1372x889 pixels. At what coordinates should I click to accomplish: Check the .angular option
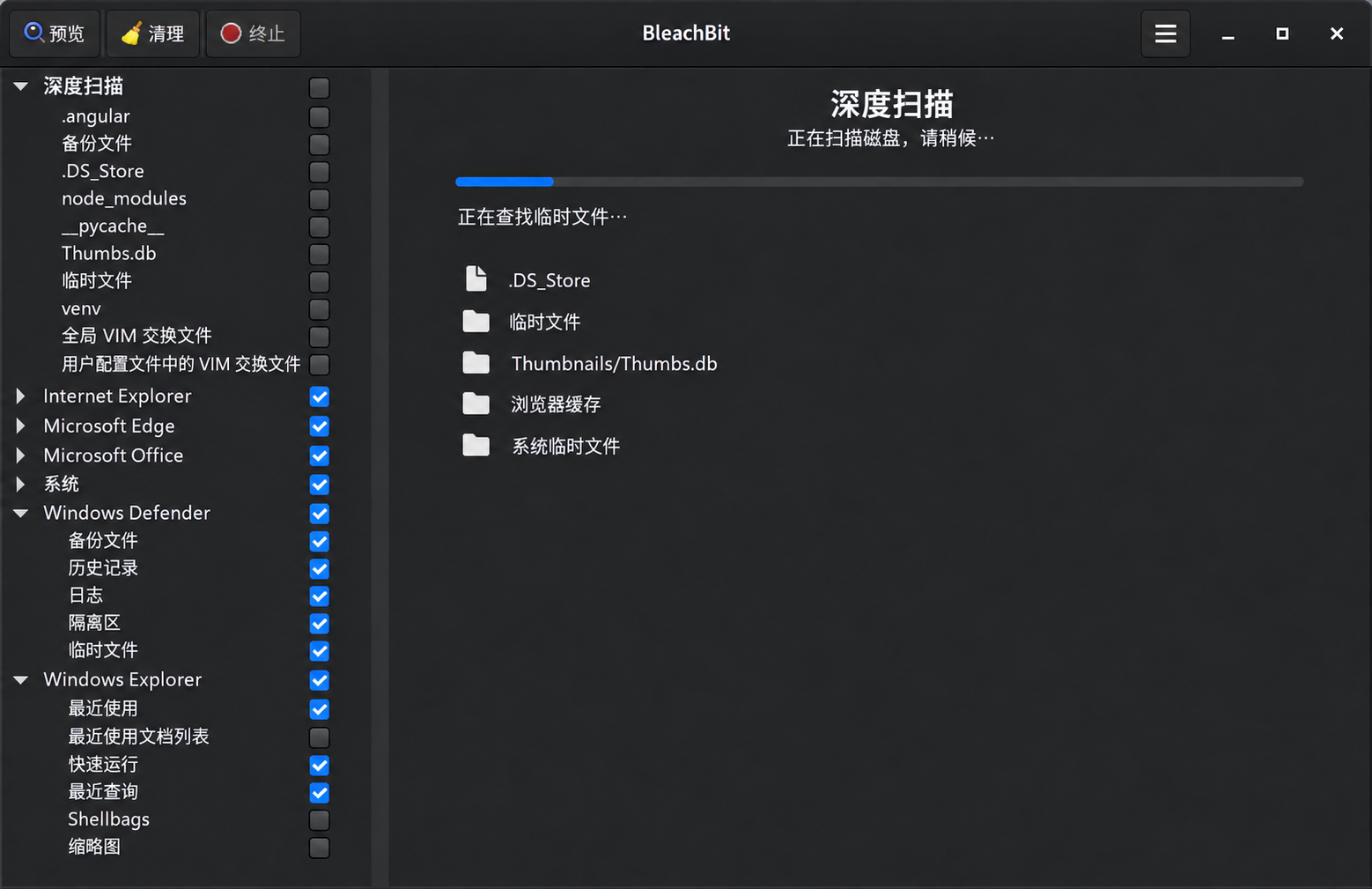320,116
